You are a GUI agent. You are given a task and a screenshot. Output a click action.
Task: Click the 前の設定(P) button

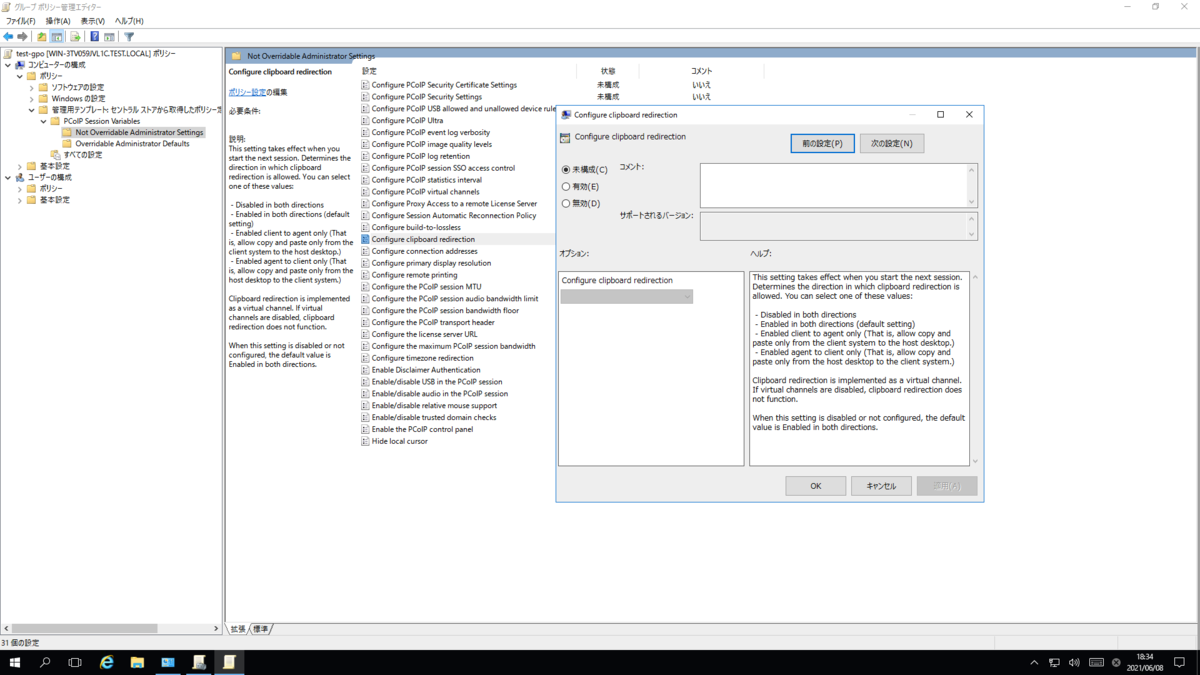click(823, 144)
